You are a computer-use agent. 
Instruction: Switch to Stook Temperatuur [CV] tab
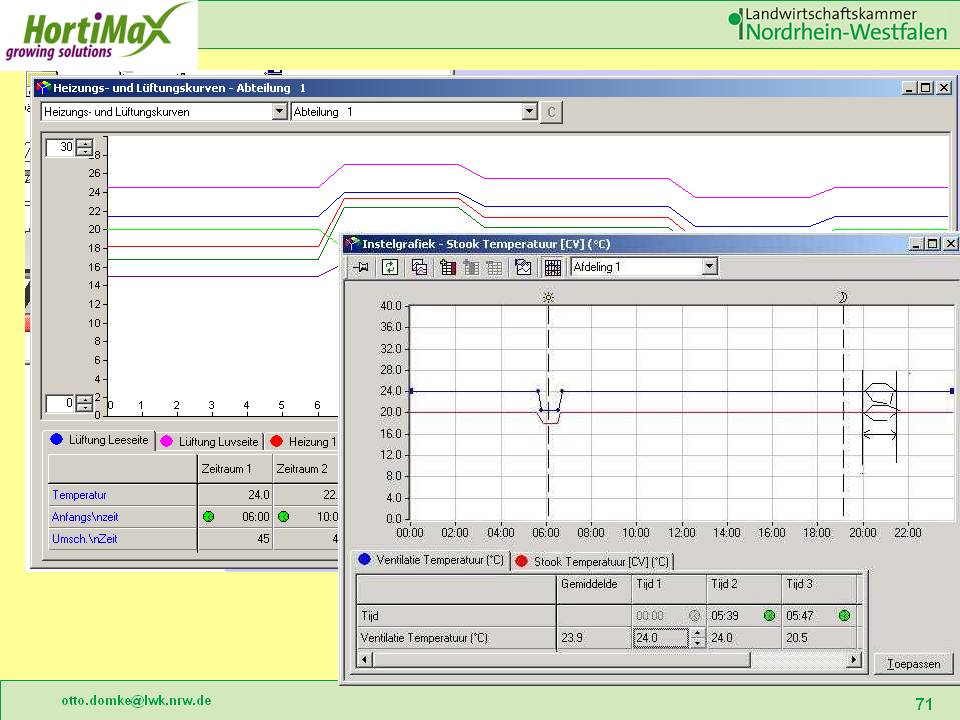pyautogui.click(x=593, y=562)
